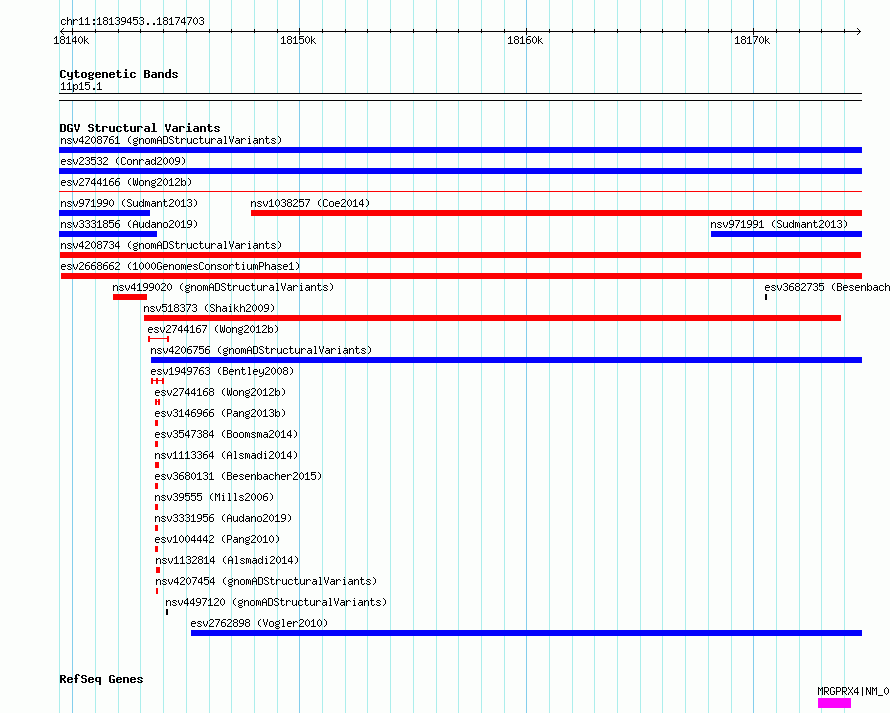Select the esv23532 (Conrad2009) label
This screenshot has height=713, width=890.
123,161
